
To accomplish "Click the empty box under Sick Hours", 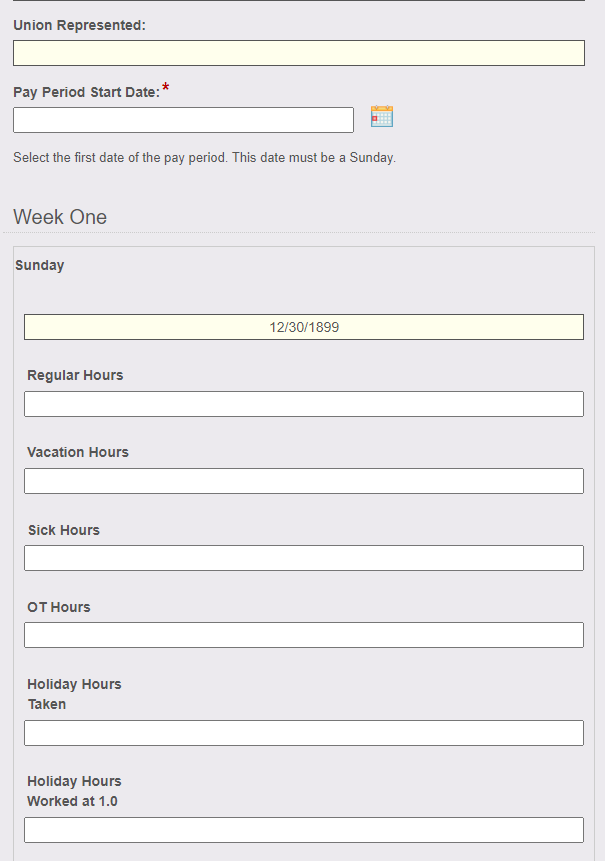I will pos(304,558).
